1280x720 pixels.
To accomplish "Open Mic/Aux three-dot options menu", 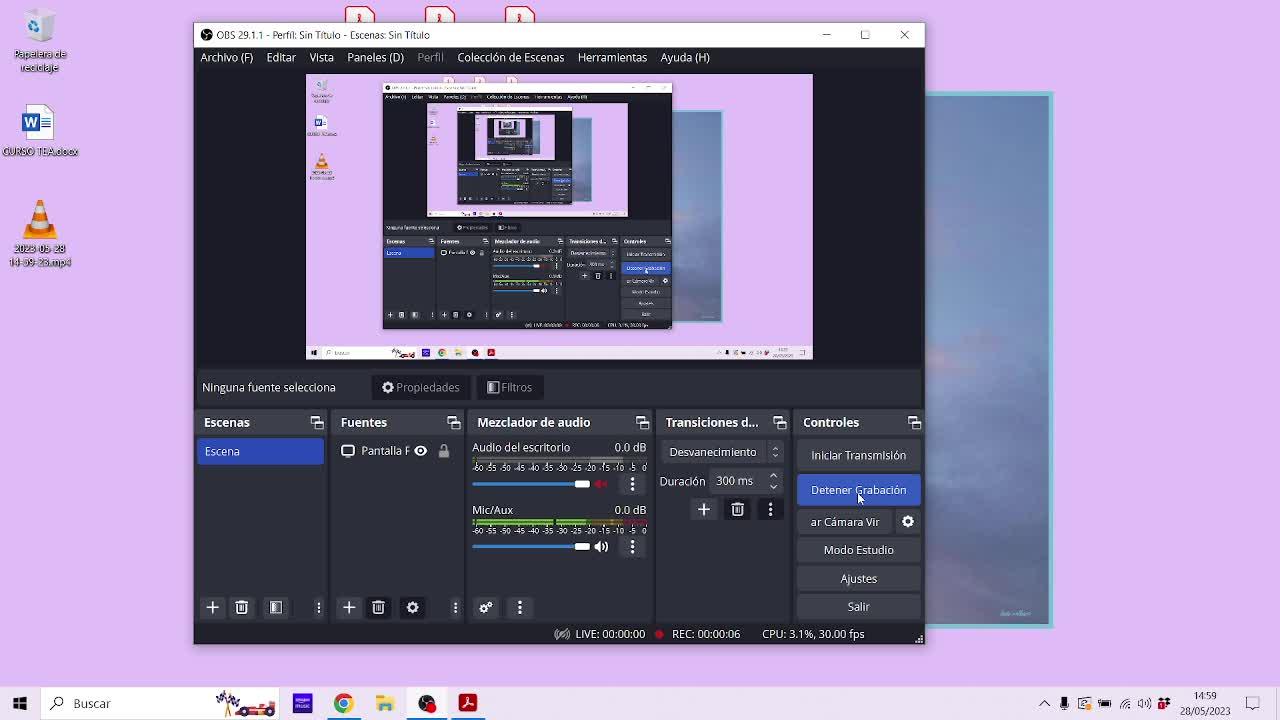I will point(632,546).
